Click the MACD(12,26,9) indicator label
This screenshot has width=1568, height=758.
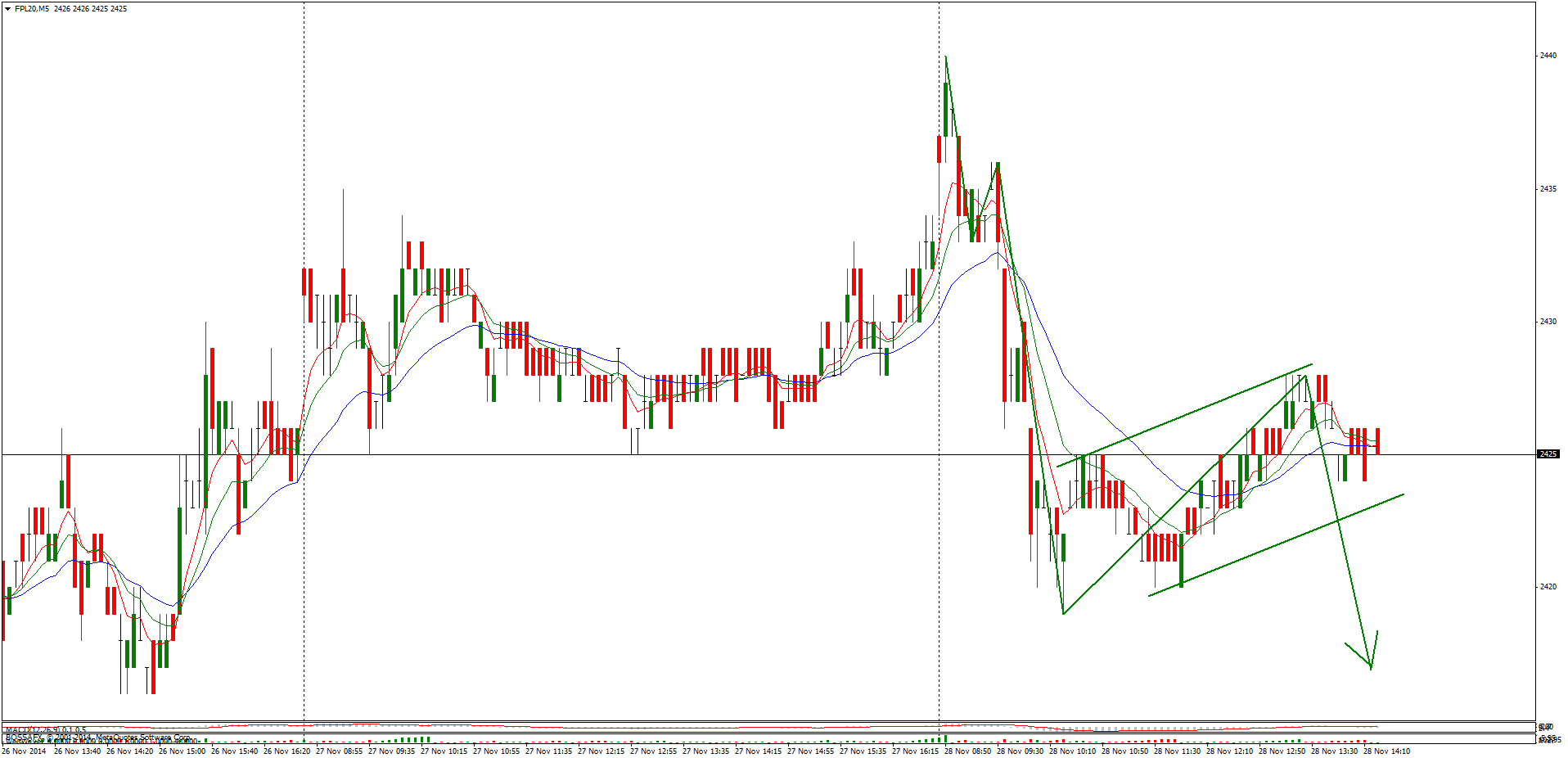pos(46,729)
